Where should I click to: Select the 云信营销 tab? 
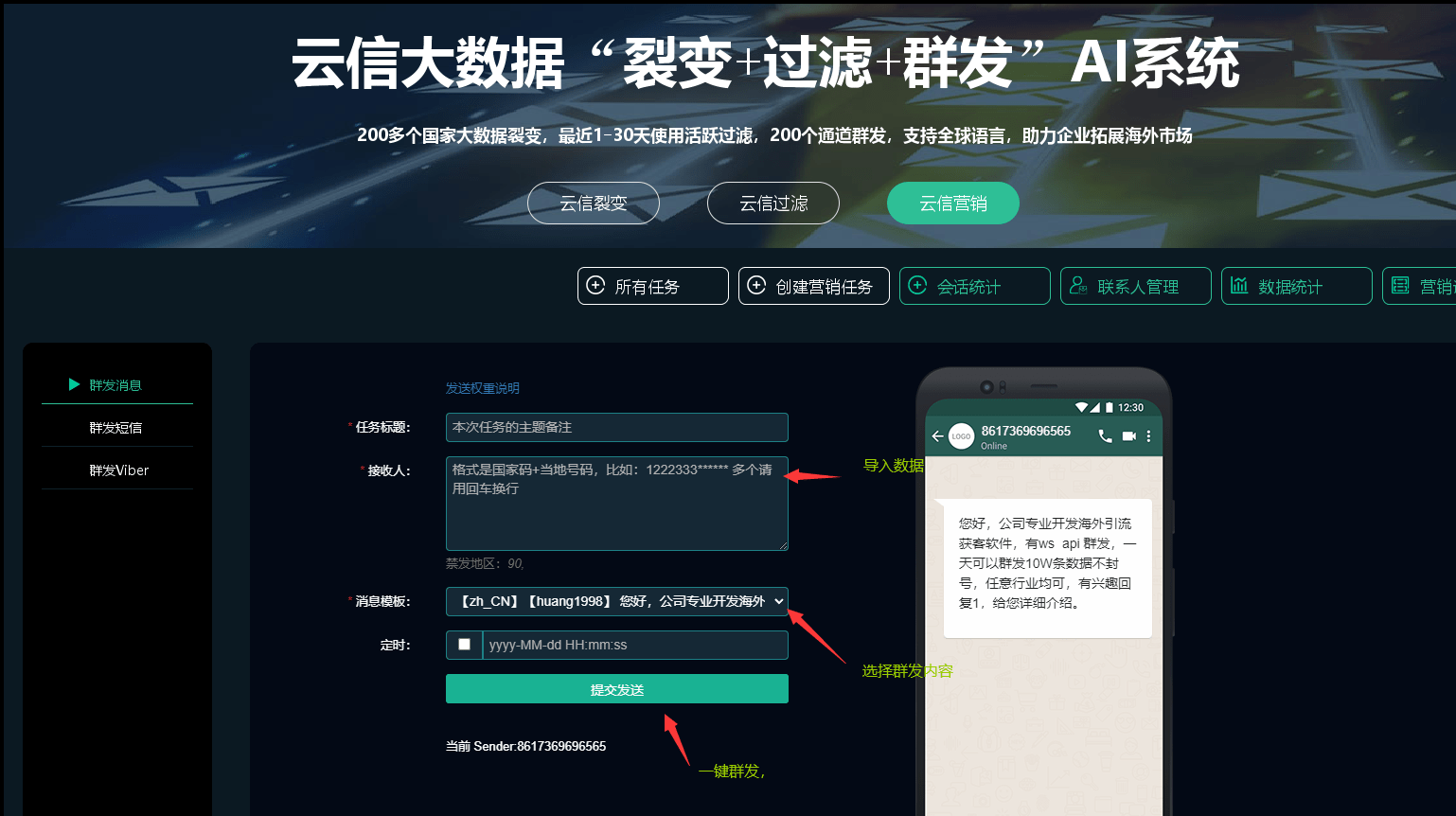click(953, 204)
